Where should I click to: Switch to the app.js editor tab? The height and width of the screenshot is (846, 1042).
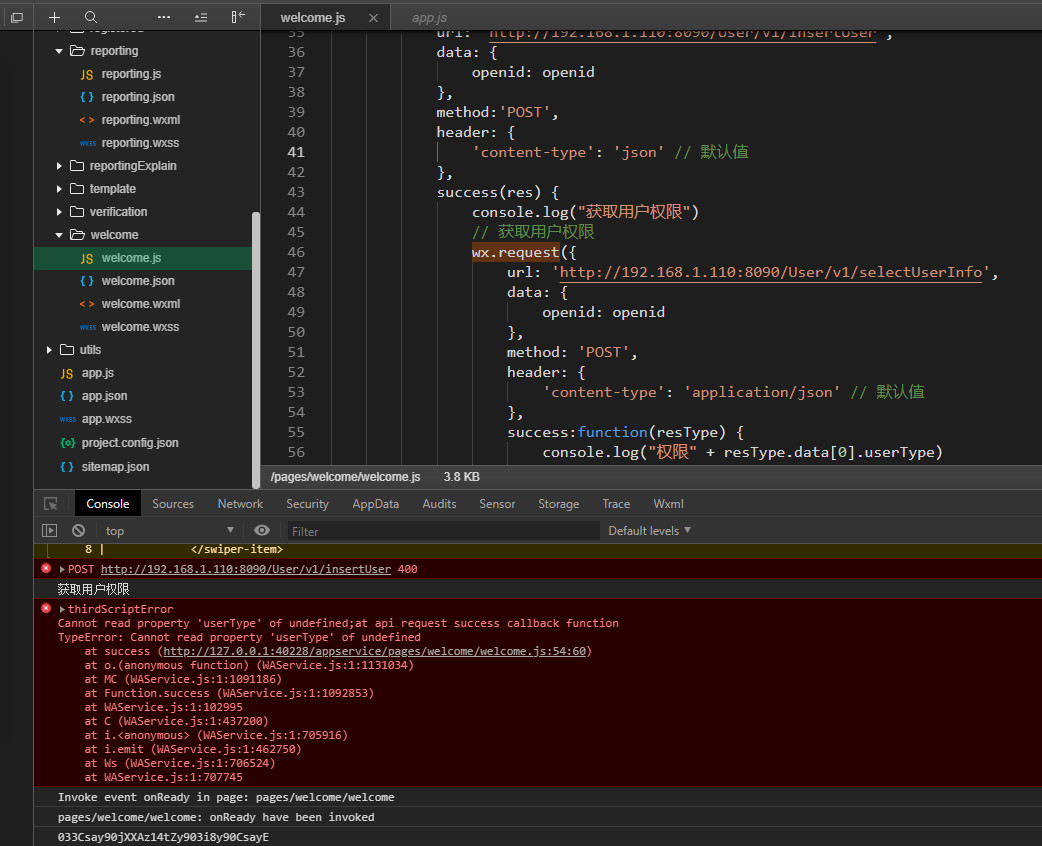pos(429,18)
